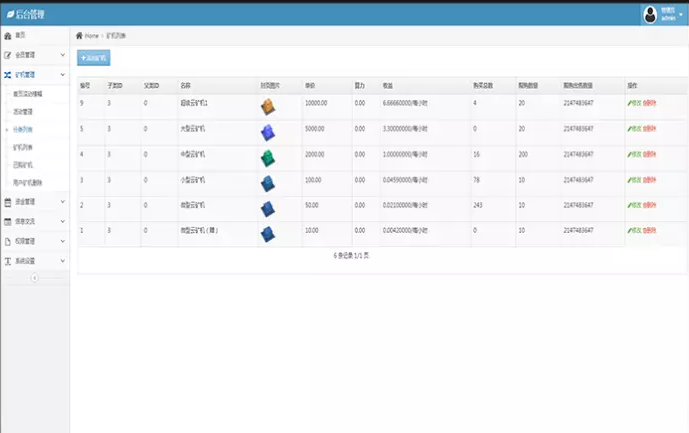Click red 删除 in the 50.00 row
The width and height of the screenshot is (689, 433).
(x=649, y=205)
